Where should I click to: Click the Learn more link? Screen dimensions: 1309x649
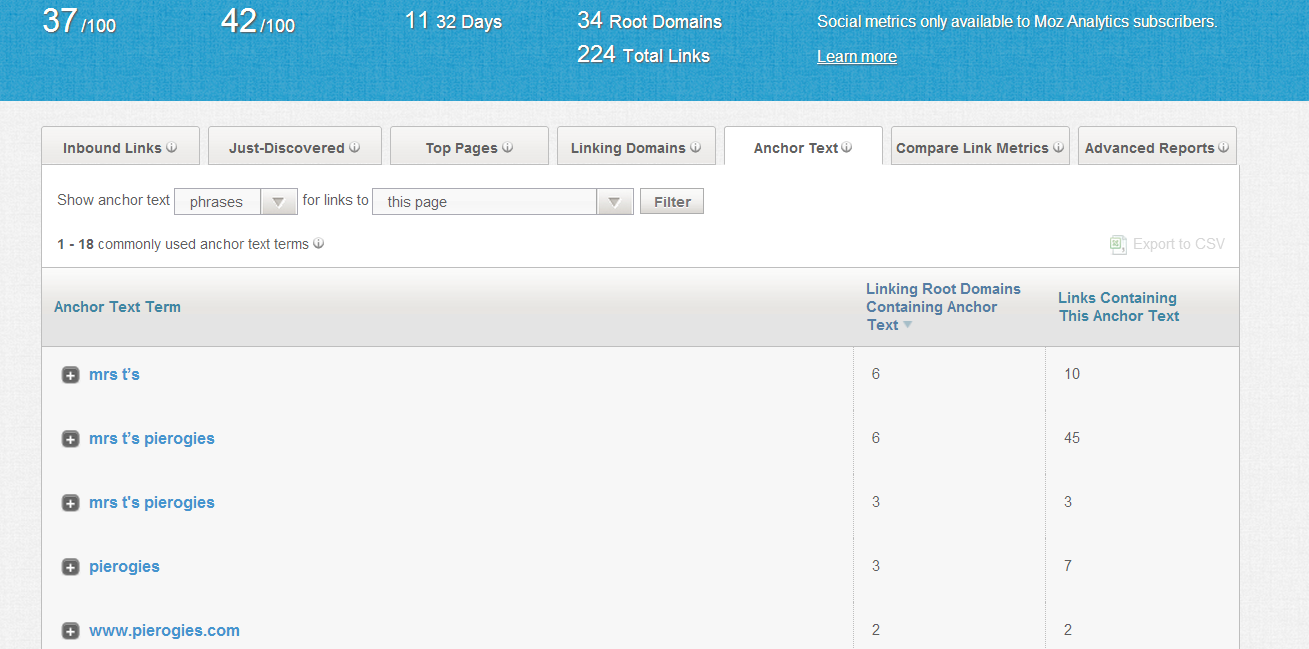point(857,57)
